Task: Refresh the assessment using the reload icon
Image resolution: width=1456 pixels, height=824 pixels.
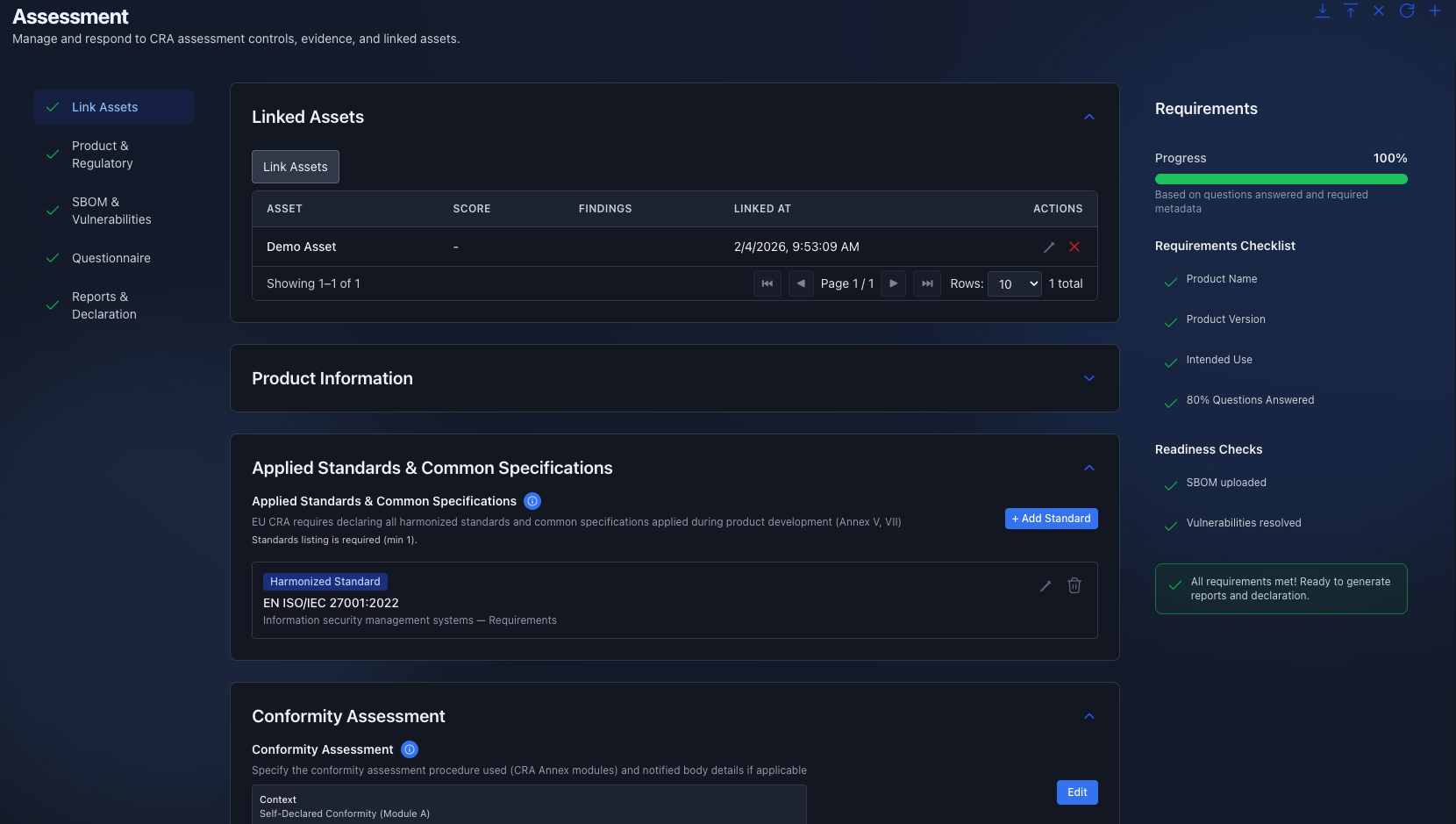Action: pyautogui.click(x=1406, y=11)
